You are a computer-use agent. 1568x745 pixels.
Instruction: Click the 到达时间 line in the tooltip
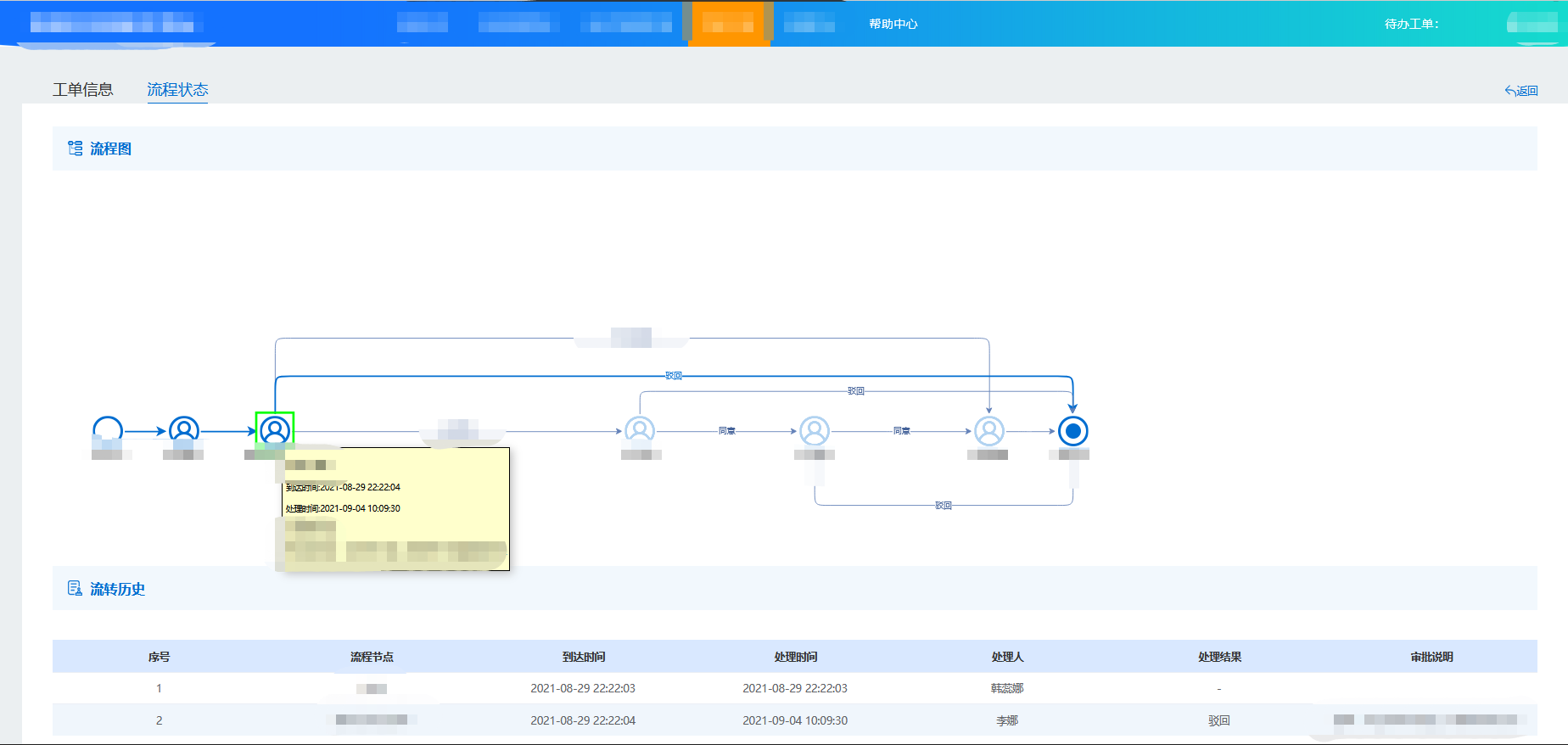(x=343, y=487)
